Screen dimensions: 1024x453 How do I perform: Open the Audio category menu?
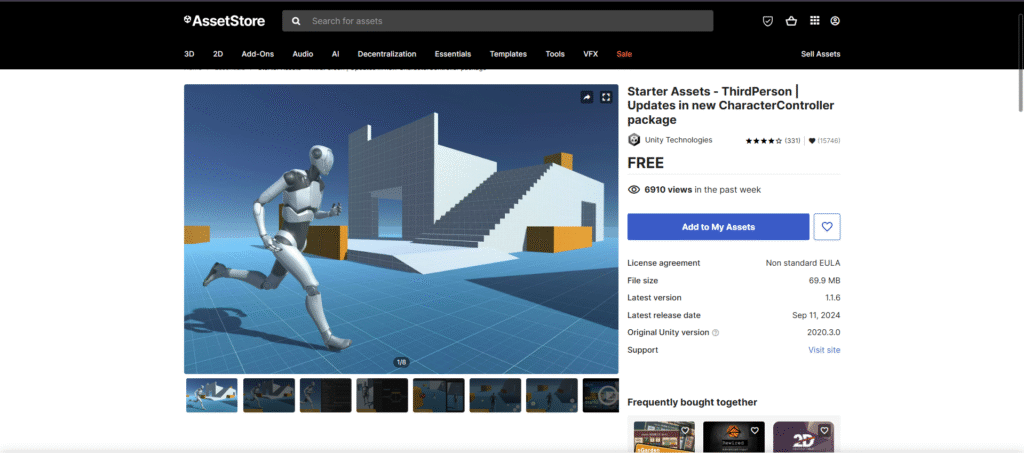click(302, 54)
